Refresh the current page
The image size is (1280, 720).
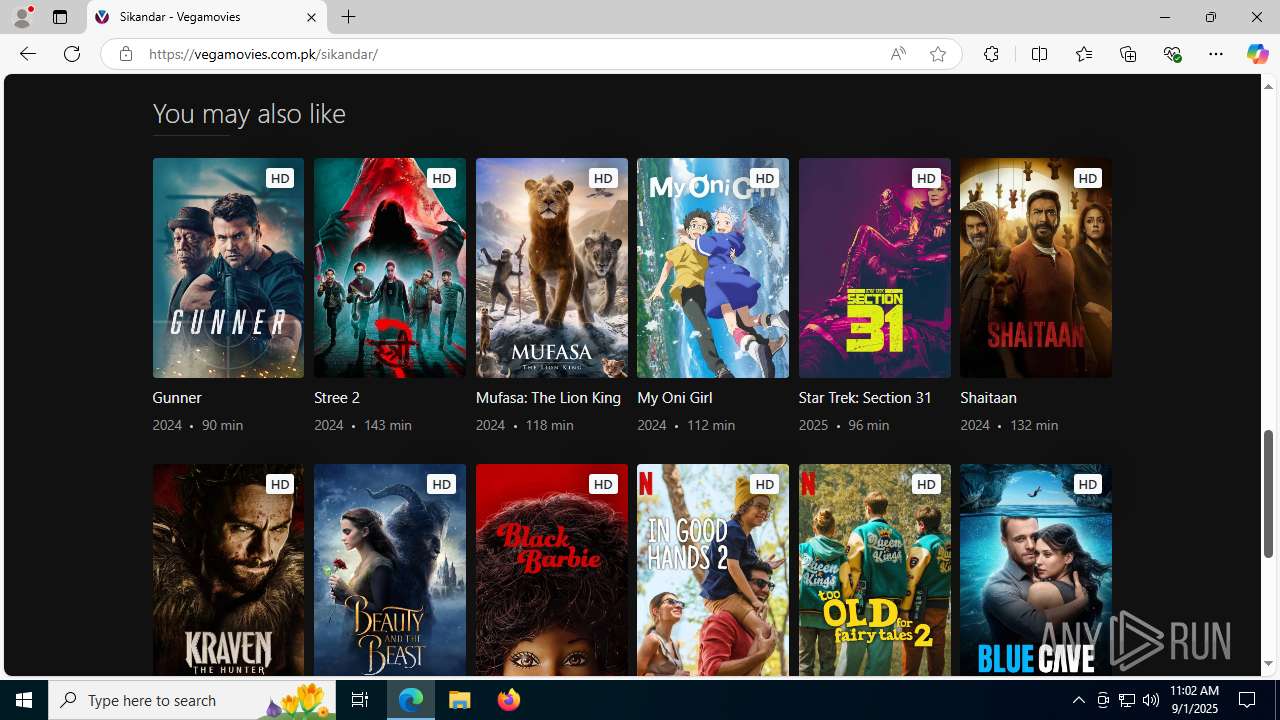(x=72, y=54)
